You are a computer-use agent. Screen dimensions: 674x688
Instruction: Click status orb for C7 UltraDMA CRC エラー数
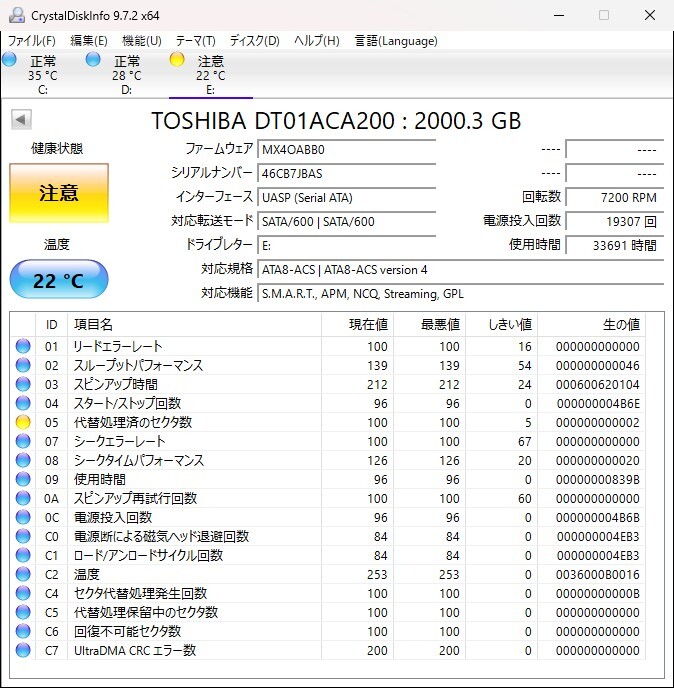[23, 650]
